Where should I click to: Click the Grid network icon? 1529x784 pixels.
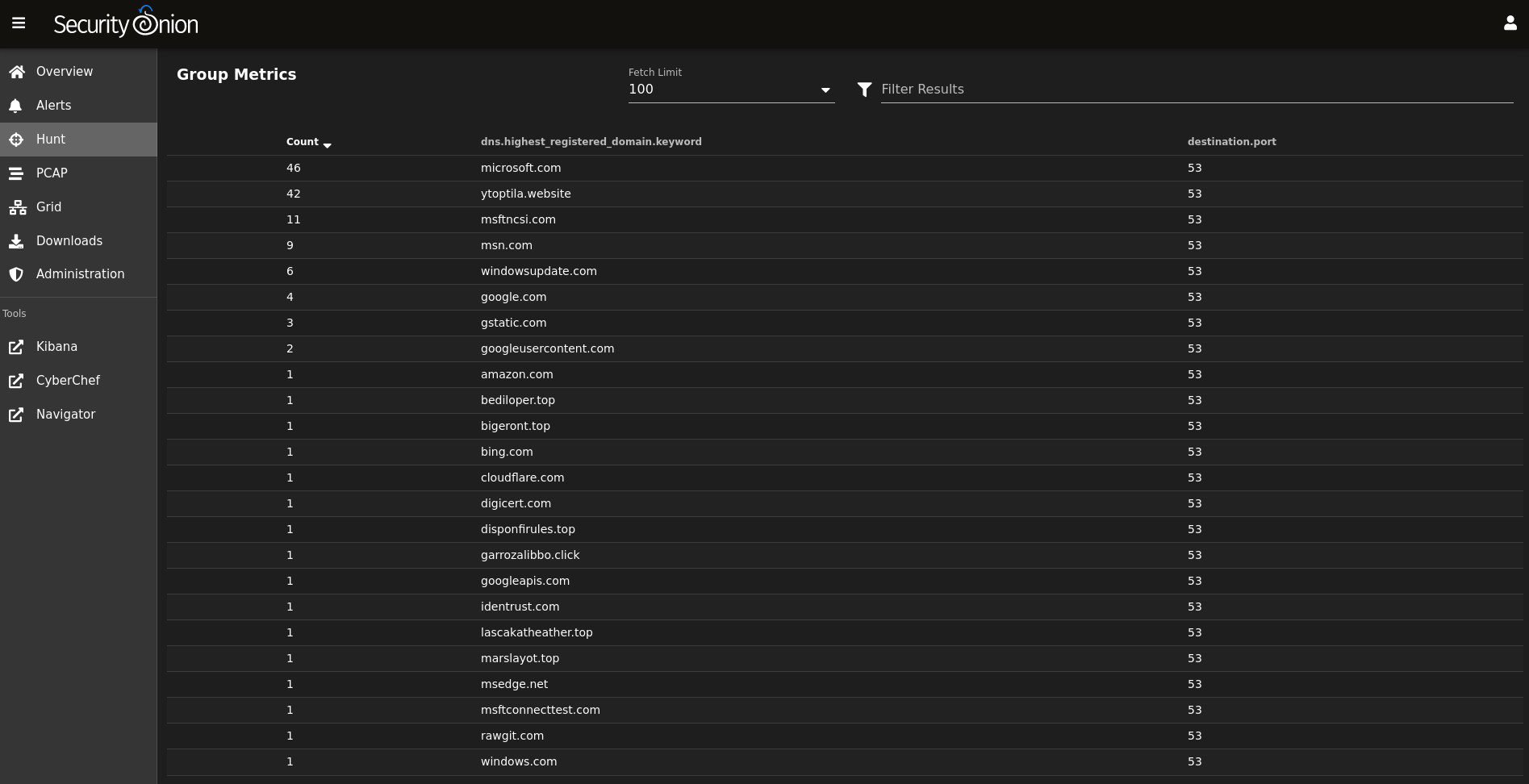tap(18, 207)
